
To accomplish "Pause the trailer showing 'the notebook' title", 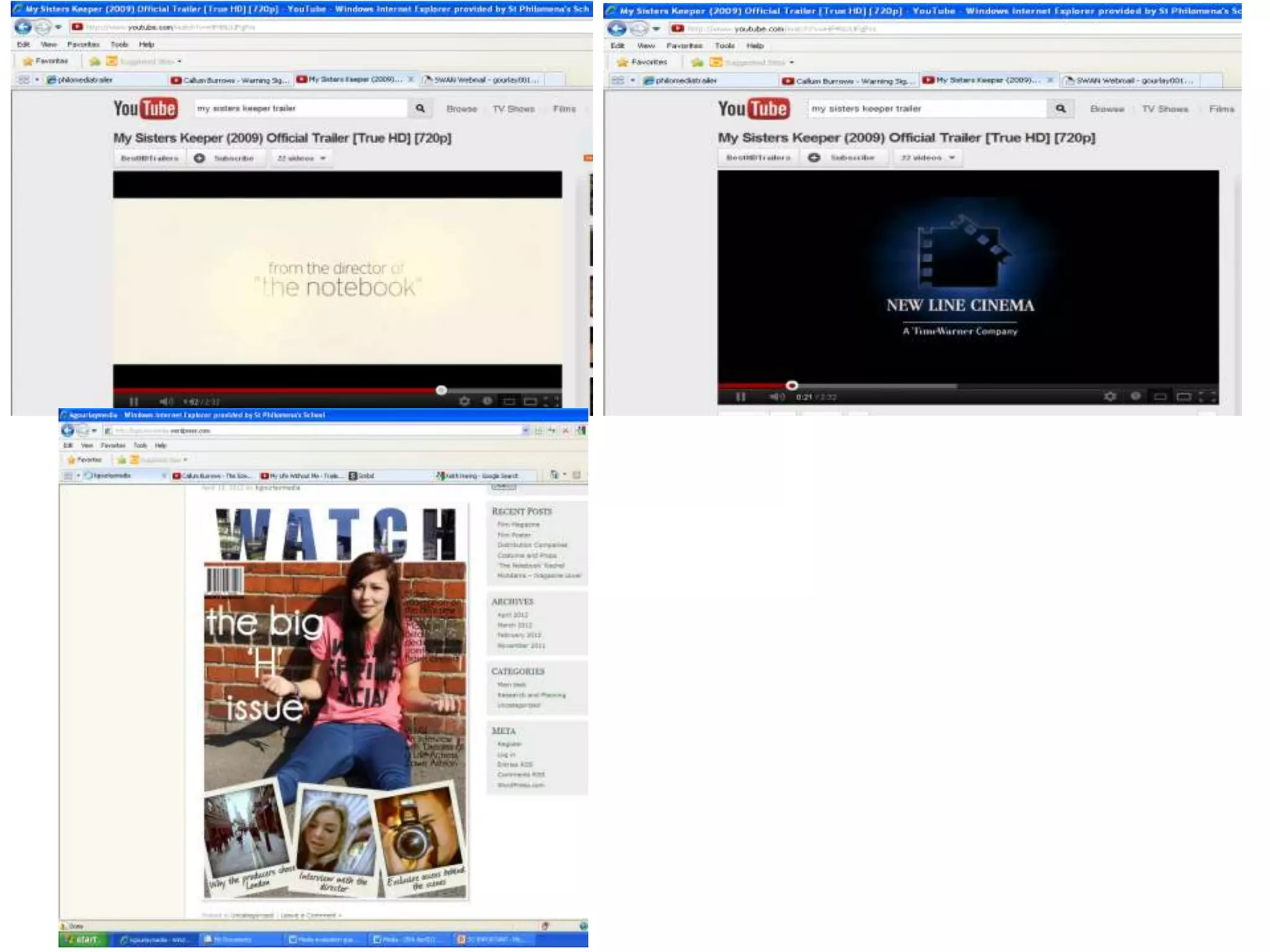I will tap(133, 402).
